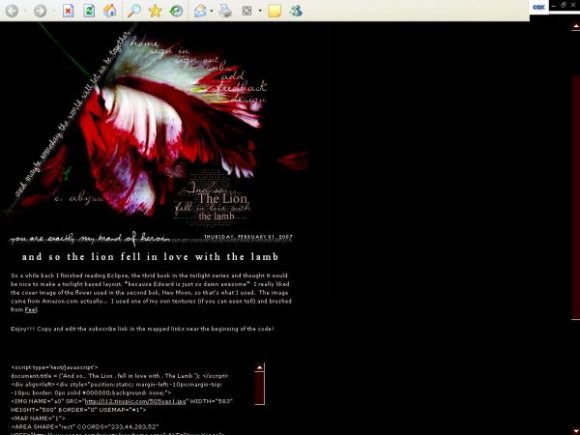
Task: Click the code box scrollbar thumb
Action: click(260, 388)
